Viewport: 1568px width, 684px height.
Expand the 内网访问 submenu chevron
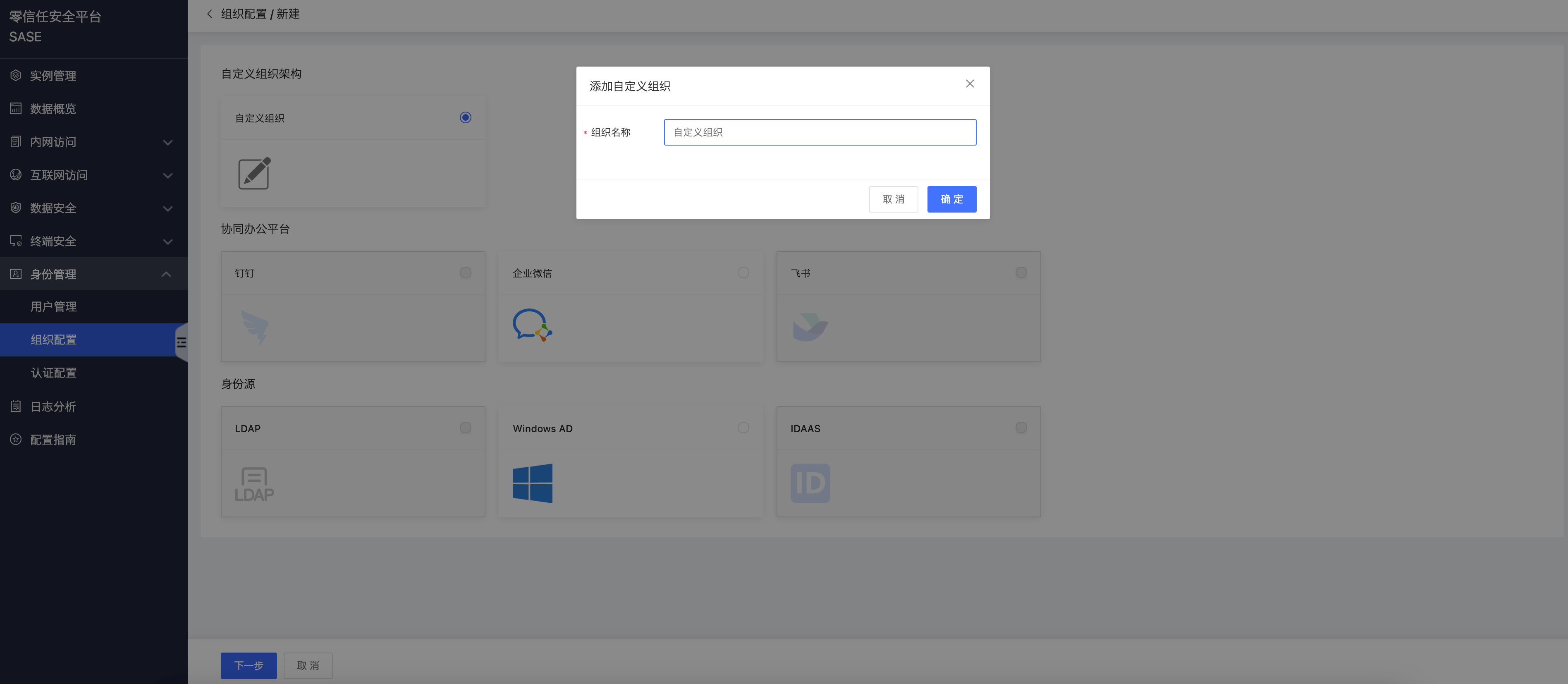pos(168,142)
